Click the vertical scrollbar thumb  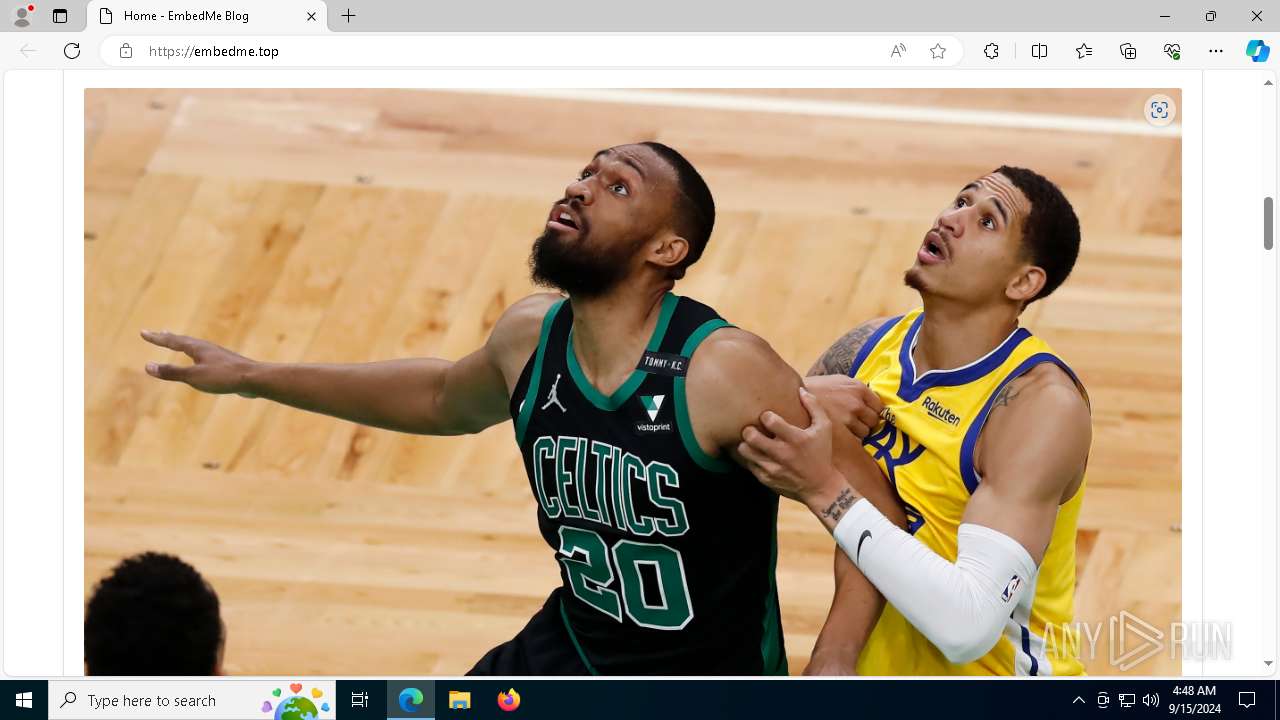click(x=1268, y=223)
